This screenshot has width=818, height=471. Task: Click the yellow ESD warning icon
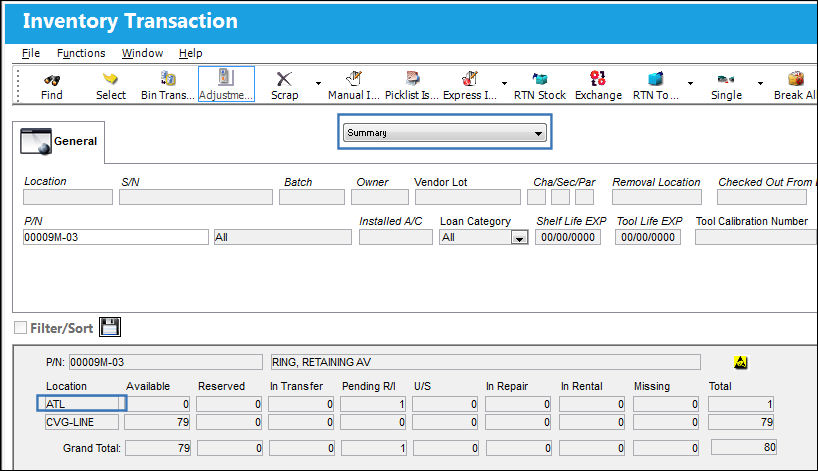click(740, 361)
